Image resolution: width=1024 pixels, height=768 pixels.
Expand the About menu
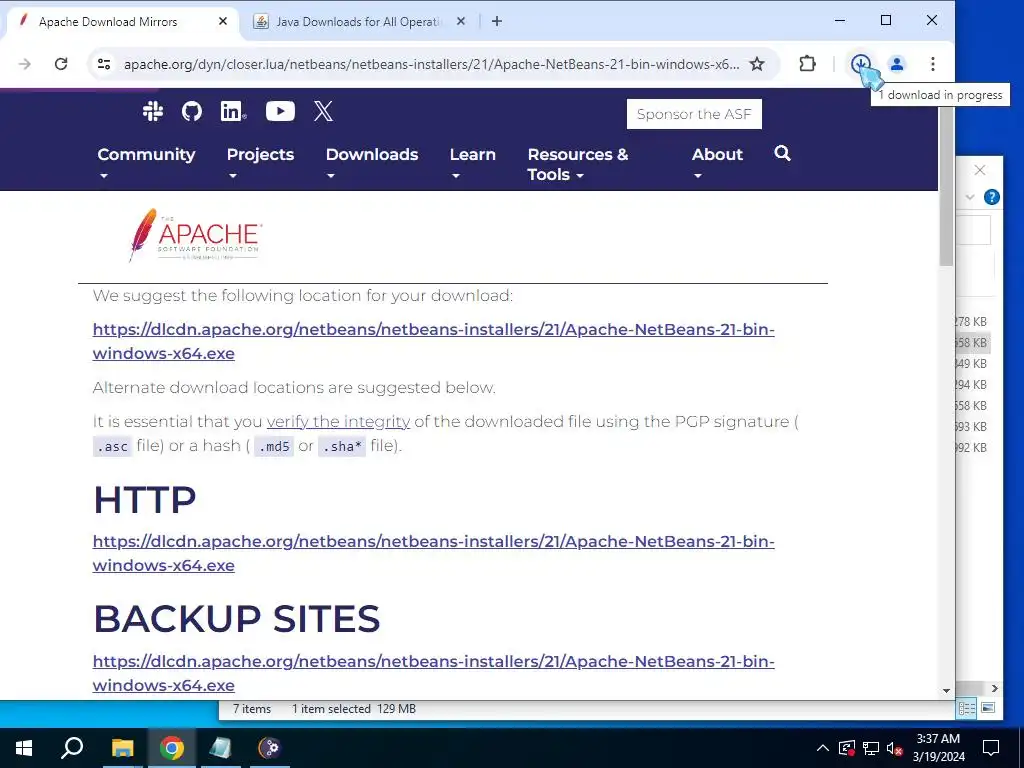coord(717,162)
